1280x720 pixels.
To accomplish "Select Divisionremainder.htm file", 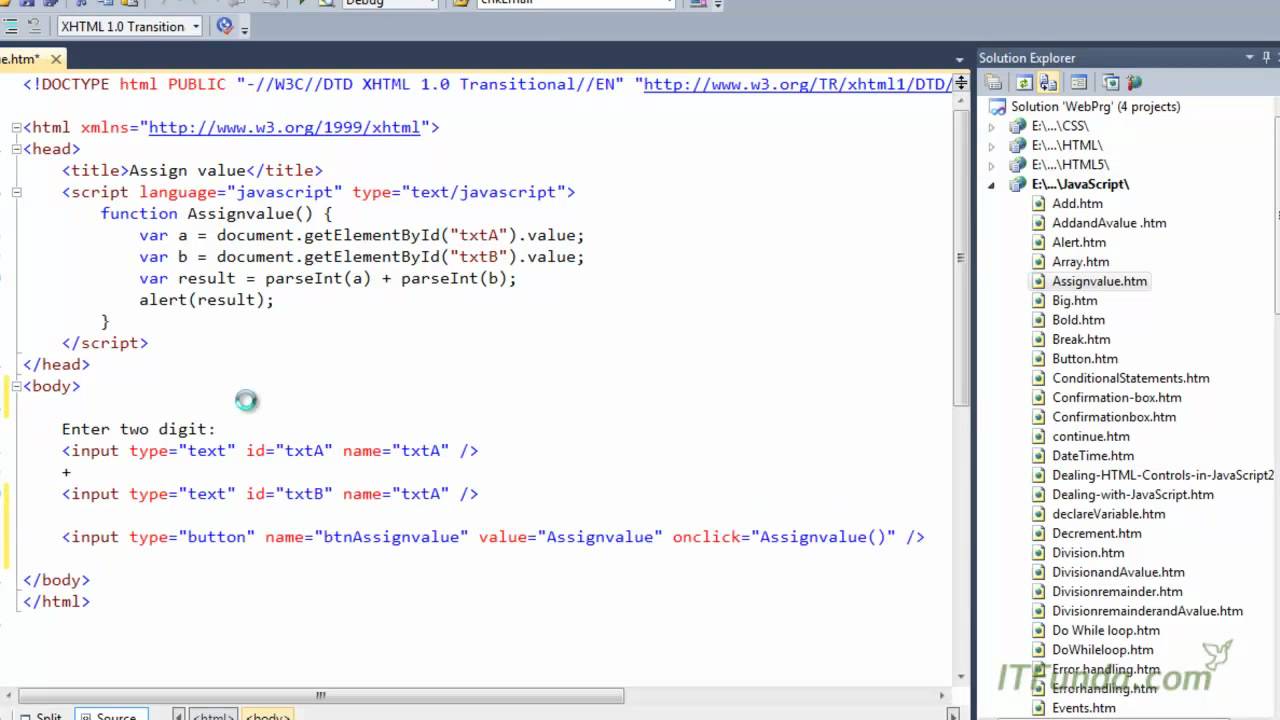I will (1117, 592).
